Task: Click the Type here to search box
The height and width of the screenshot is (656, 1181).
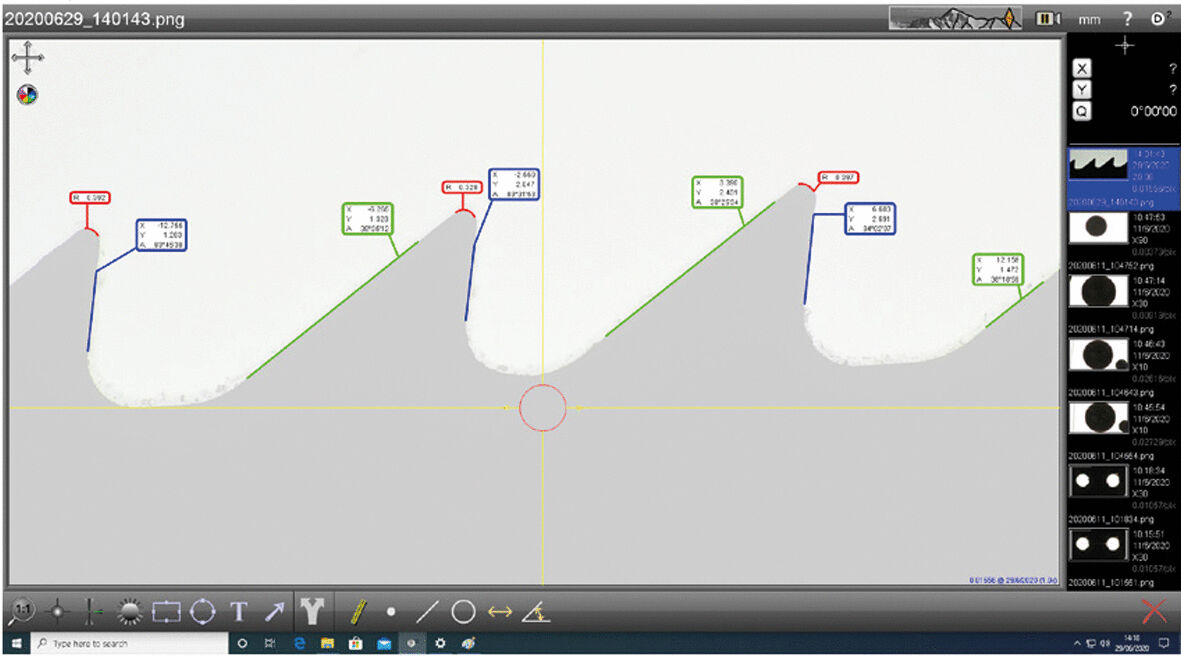Action: point(130,643)
